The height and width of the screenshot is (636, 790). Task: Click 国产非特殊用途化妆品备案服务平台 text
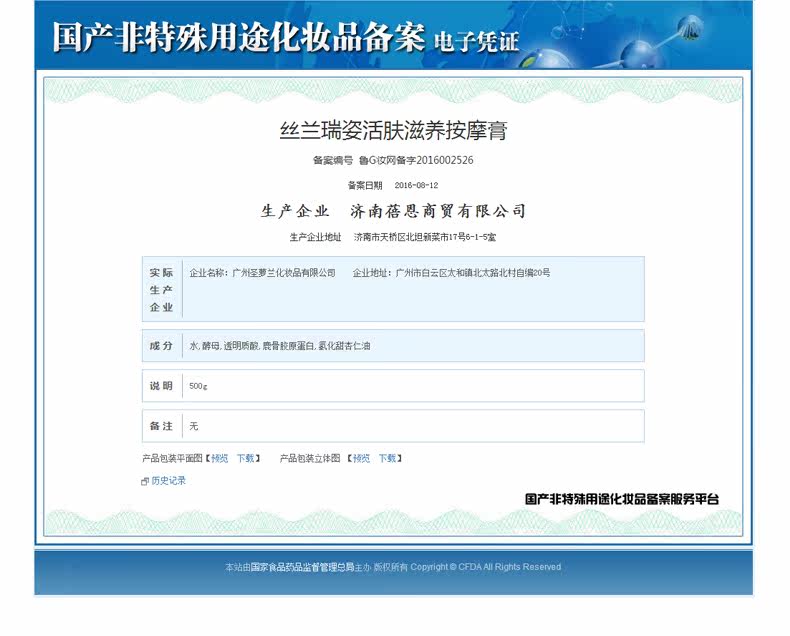(x=622, y=499)
